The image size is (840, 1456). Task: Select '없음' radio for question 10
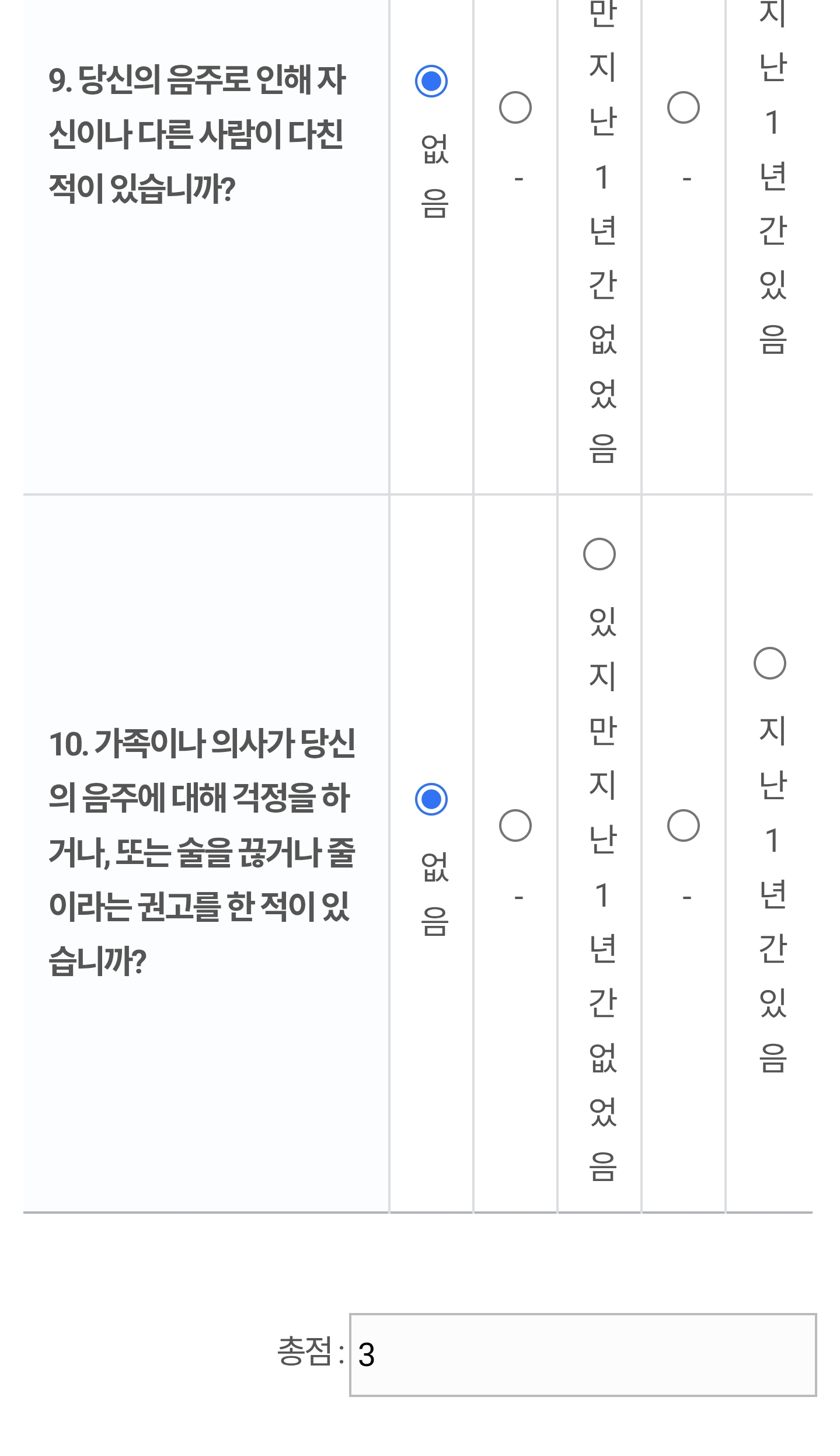pyautogui.click(x=431, y=799)
